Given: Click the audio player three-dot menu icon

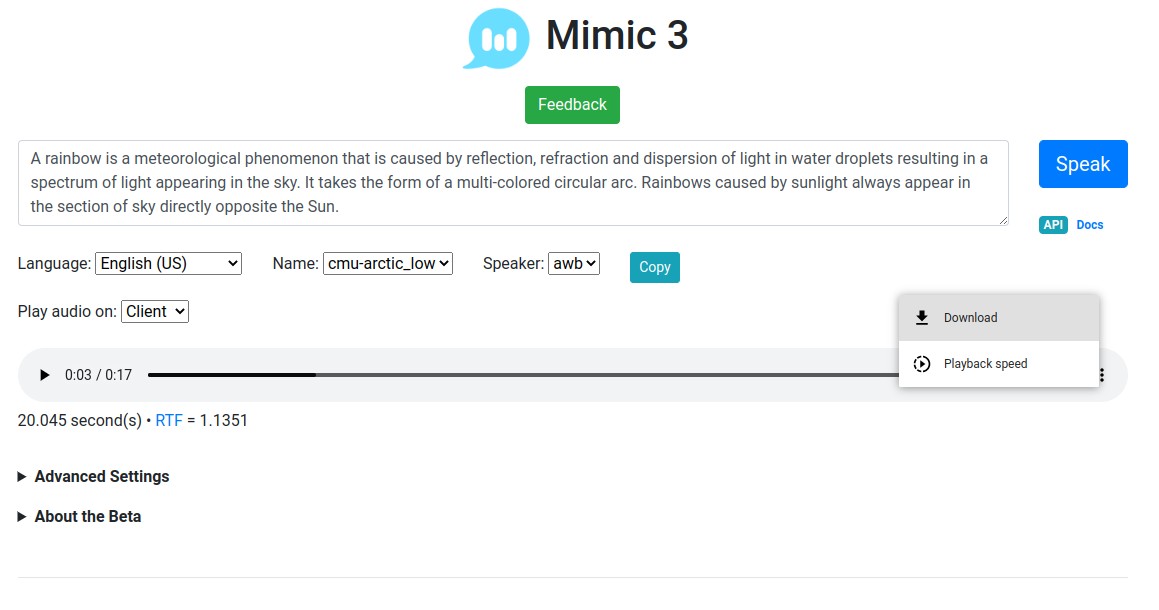Looking at the screenshot, I should 1101,375.
